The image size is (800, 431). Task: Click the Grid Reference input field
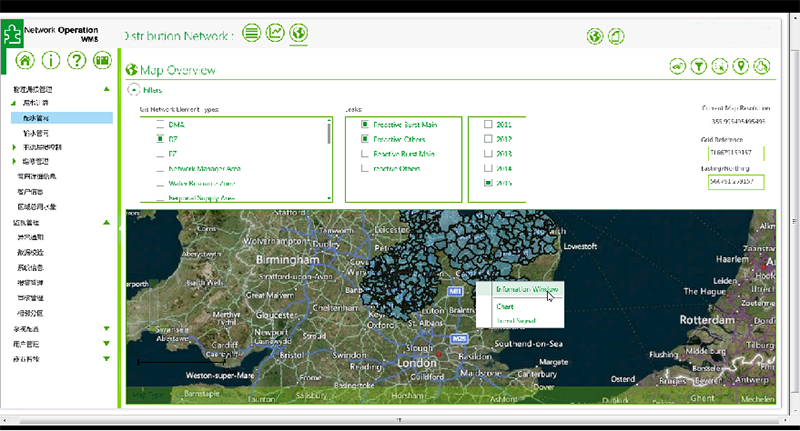[736, 153]
